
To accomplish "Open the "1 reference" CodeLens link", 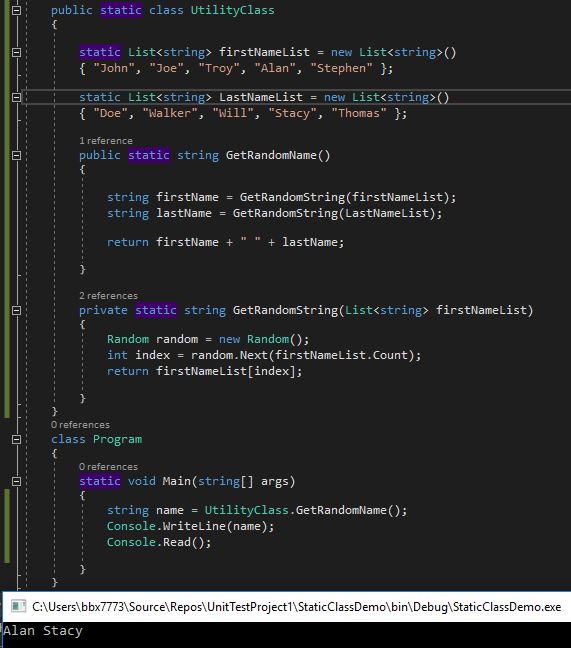I will tap(106, 141).
